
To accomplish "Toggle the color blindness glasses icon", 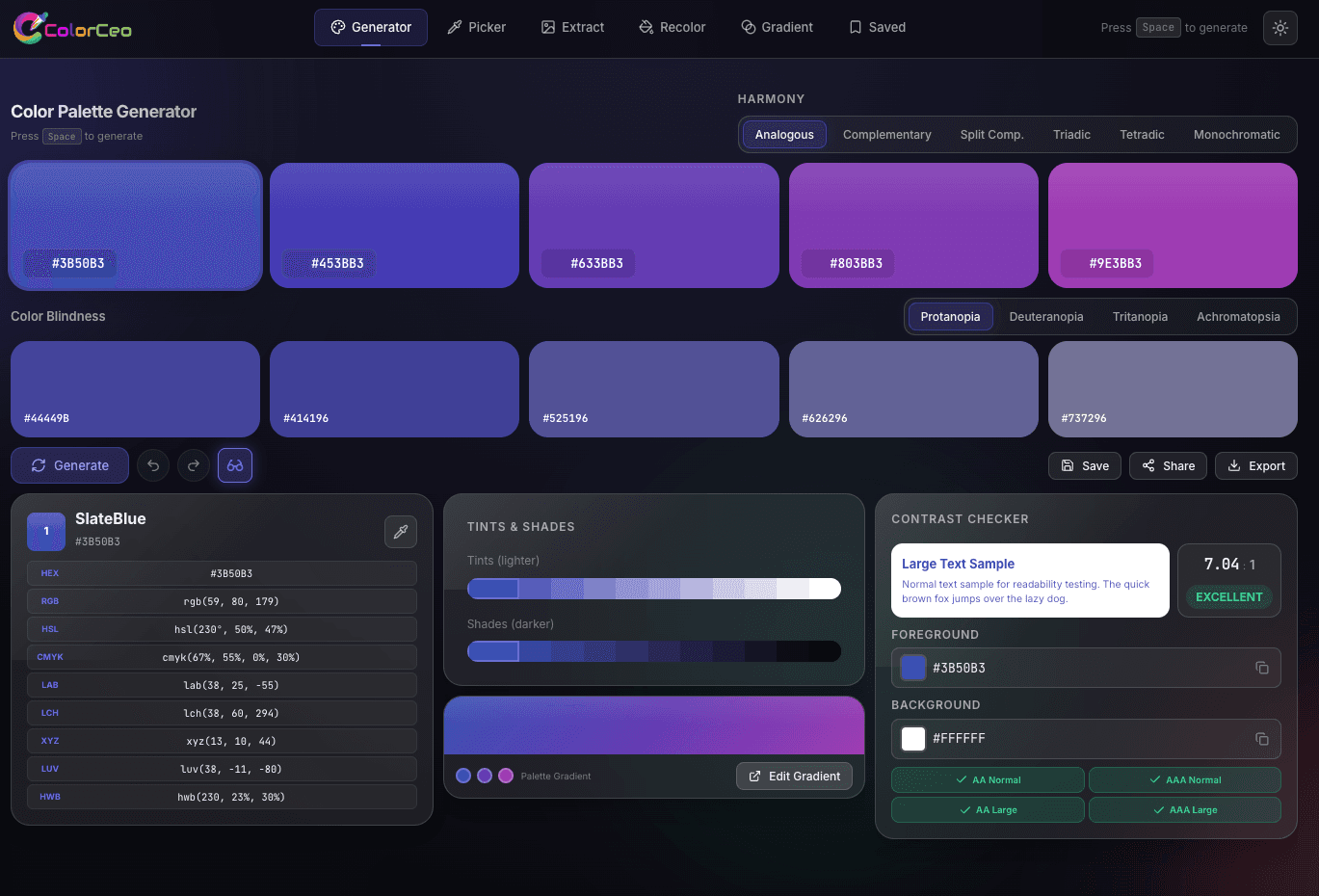I will (x=234, y=465).
